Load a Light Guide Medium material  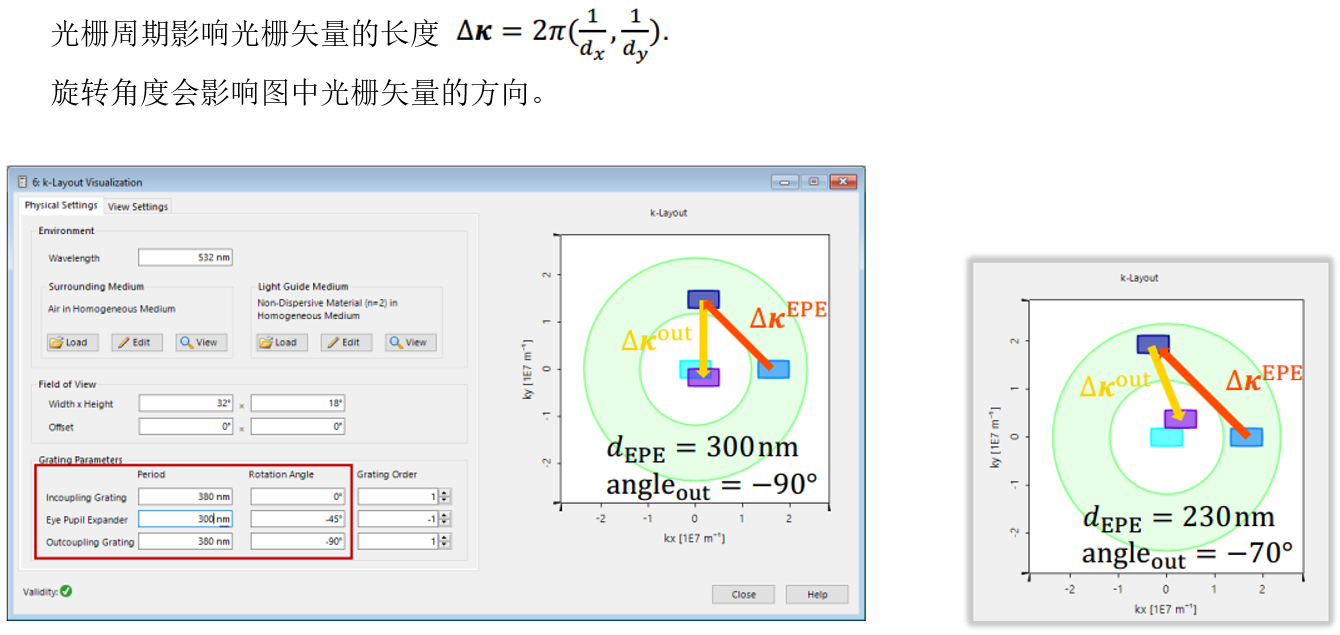click(x=282, y=342)
